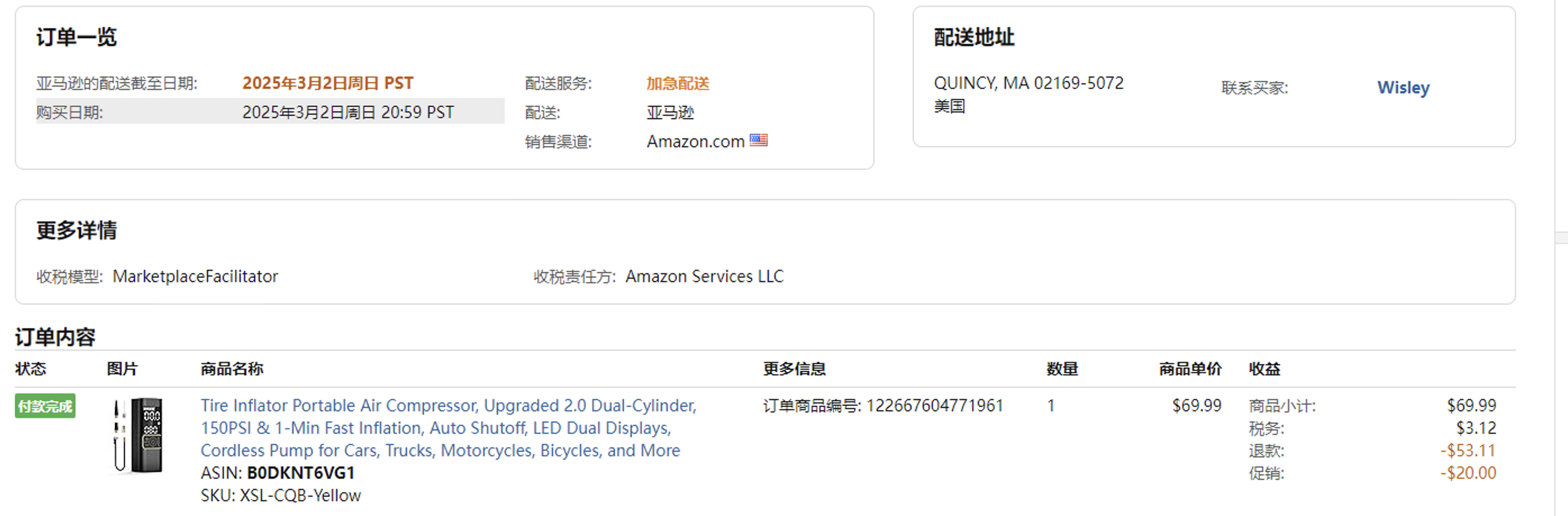Click the refund amount -$53.11

tap(1467, 450)
